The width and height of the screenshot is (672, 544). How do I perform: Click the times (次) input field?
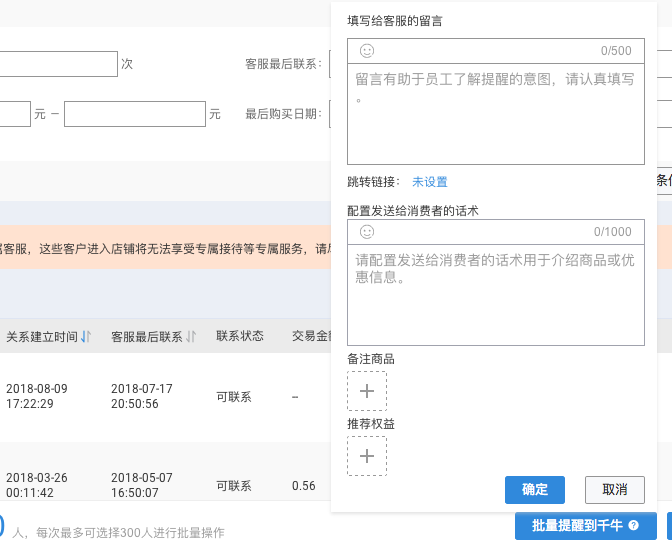[58, 64]
